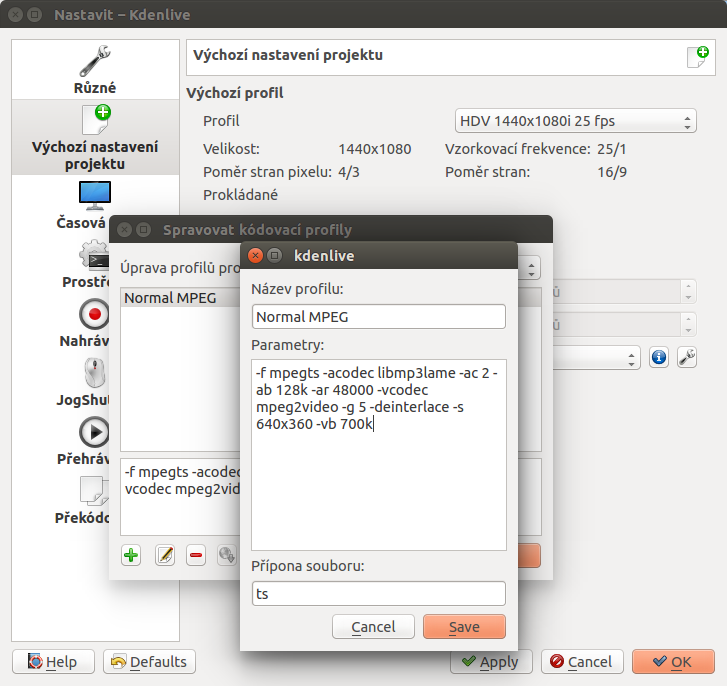Open the Profil HDV 1440x1080i dropdown
Viewport: 727px width, 686px height.
[x=575, y=121]
